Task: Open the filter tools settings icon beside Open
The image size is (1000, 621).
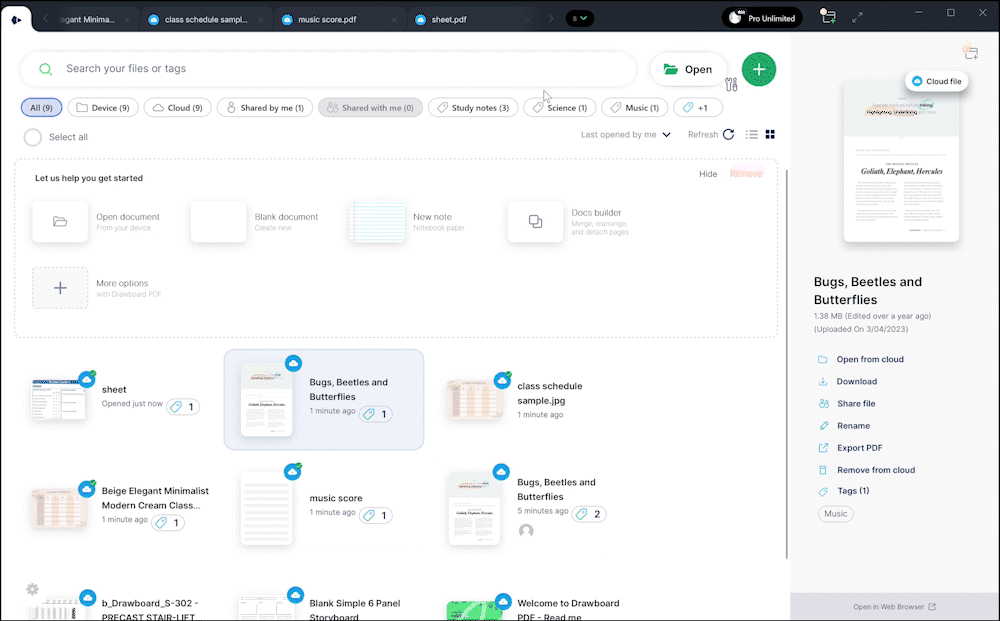Action: tap(731, 84)
